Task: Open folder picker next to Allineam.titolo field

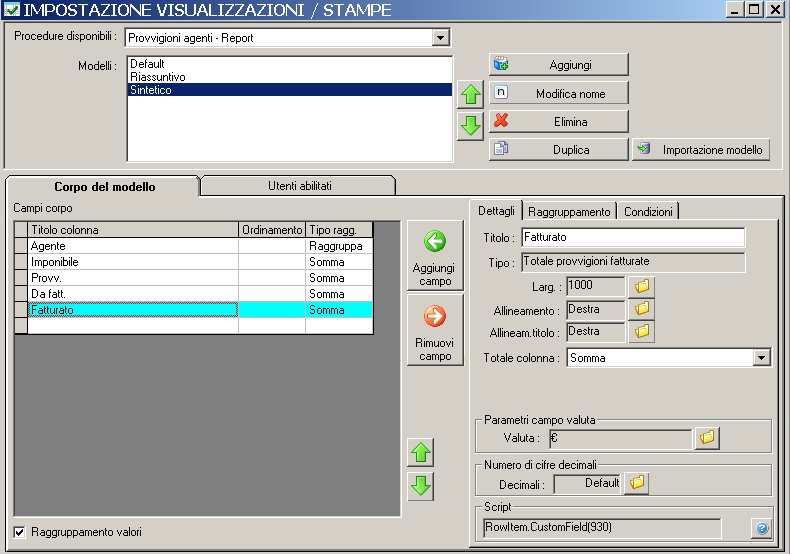Action: (x=642, y=331)
